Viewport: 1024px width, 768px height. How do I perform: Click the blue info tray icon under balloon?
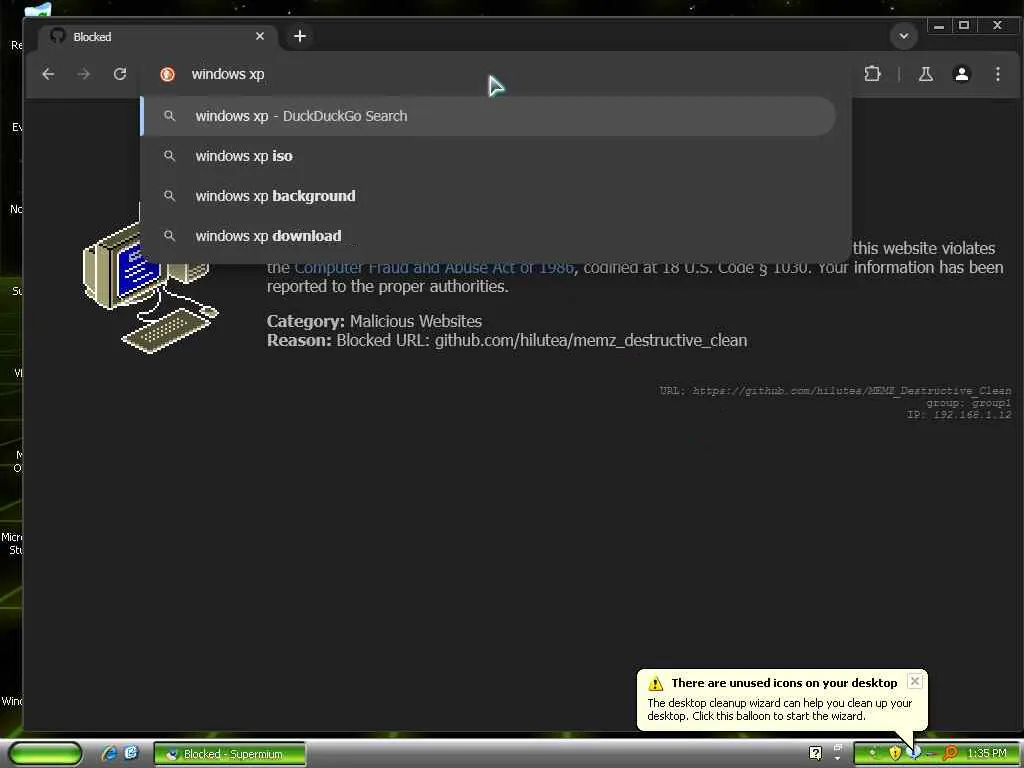(915, 753)
